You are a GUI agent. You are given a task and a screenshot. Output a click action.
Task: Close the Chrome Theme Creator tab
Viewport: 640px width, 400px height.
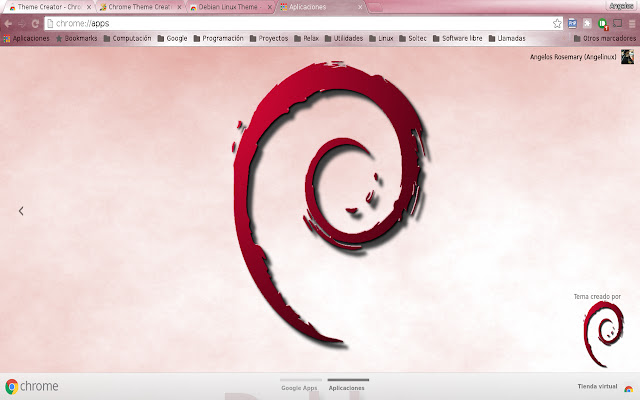click(x=179, y=7)
